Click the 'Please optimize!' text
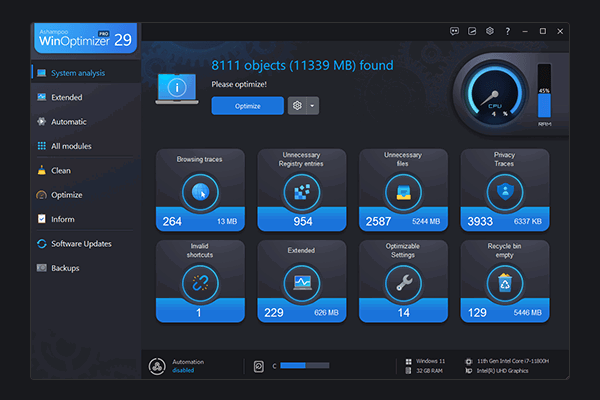The height and width of the screenshot is (400, 600). 239,84
